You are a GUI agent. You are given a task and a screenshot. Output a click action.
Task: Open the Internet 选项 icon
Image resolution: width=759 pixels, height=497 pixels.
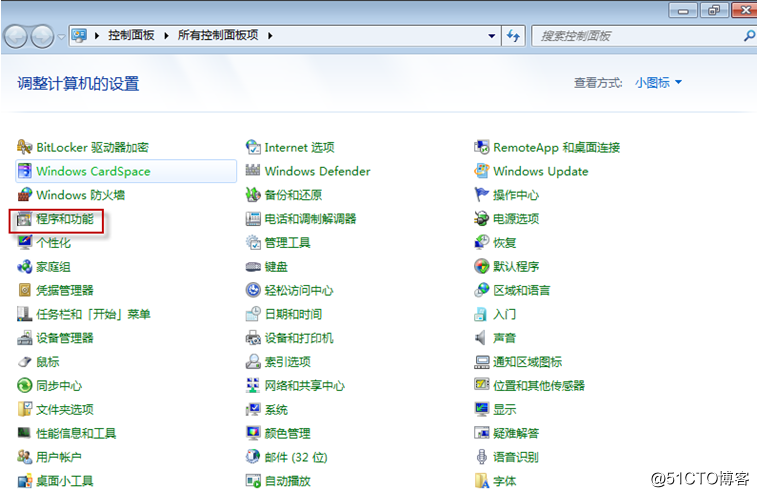[x=253, y=147]
